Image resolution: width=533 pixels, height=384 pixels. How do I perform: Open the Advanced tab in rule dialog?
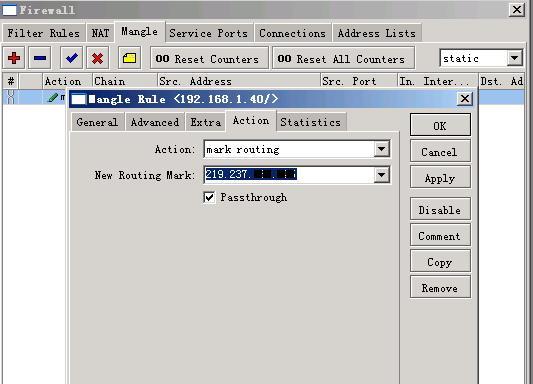155,122
